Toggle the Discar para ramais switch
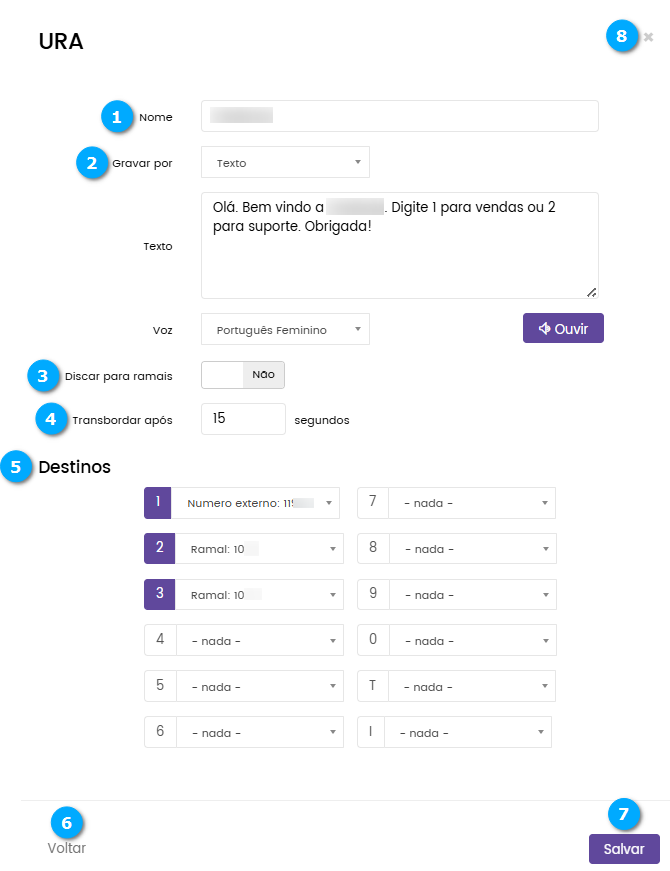670x871 pixels. (x=243, y=375)
